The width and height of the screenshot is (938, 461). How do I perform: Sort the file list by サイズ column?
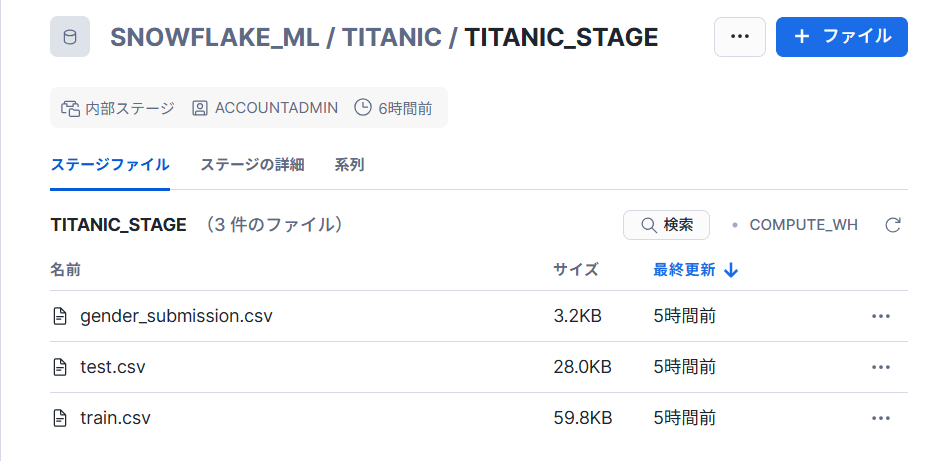pos(576,270)
